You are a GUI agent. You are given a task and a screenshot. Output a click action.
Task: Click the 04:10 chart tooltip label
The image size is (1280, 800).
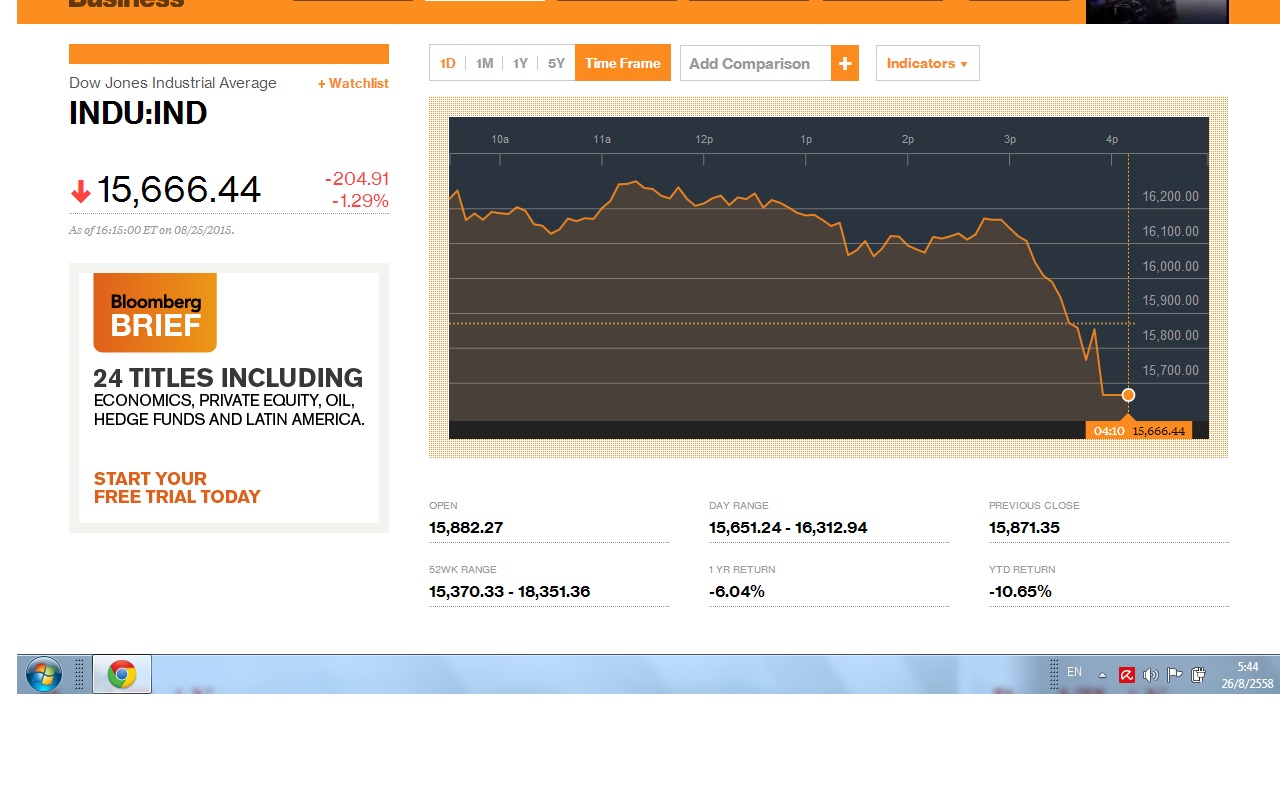tap(1109, 431)
